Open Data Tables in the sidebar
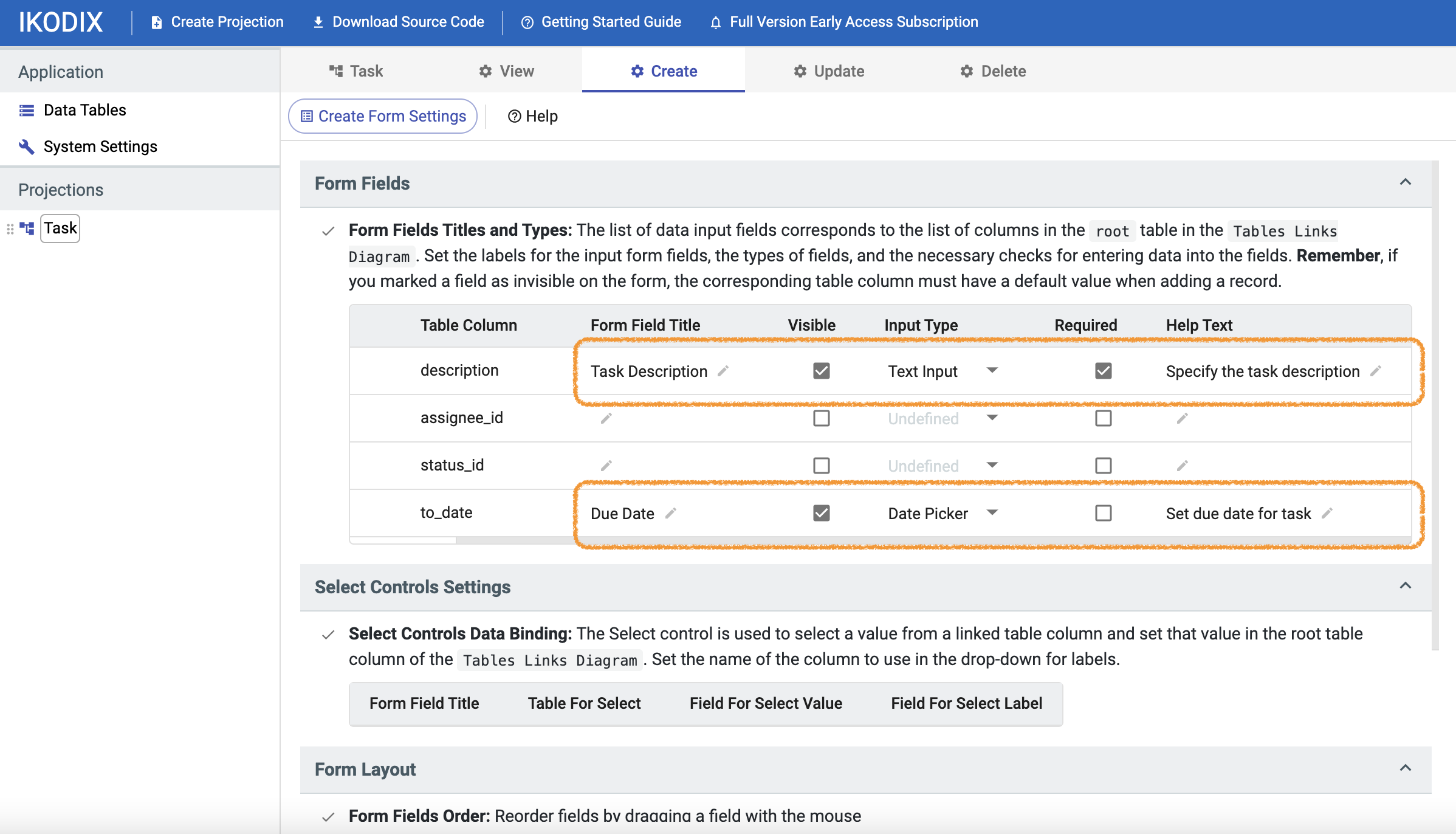The image size is (1456, 834). [x=84, y=109]
